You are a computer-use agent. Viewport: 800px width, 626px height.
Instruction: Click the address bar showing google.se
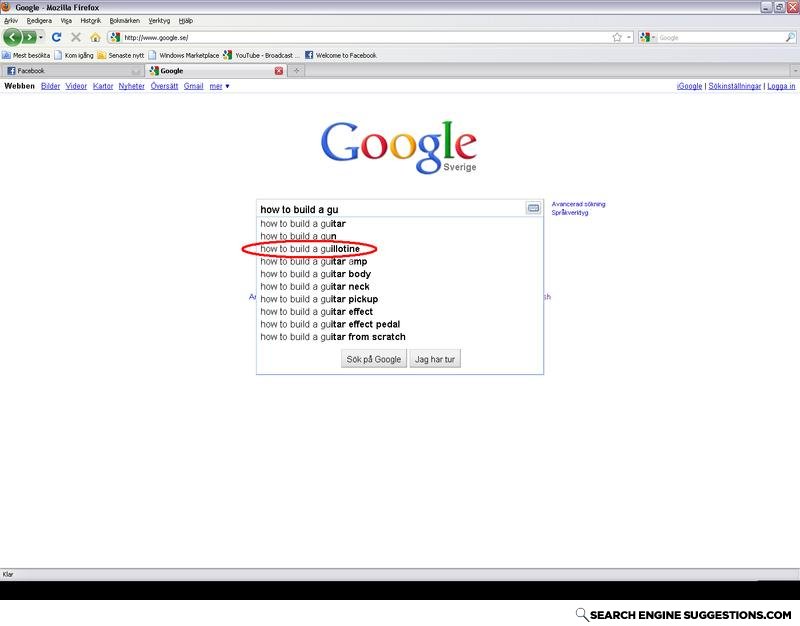[357, 37]
